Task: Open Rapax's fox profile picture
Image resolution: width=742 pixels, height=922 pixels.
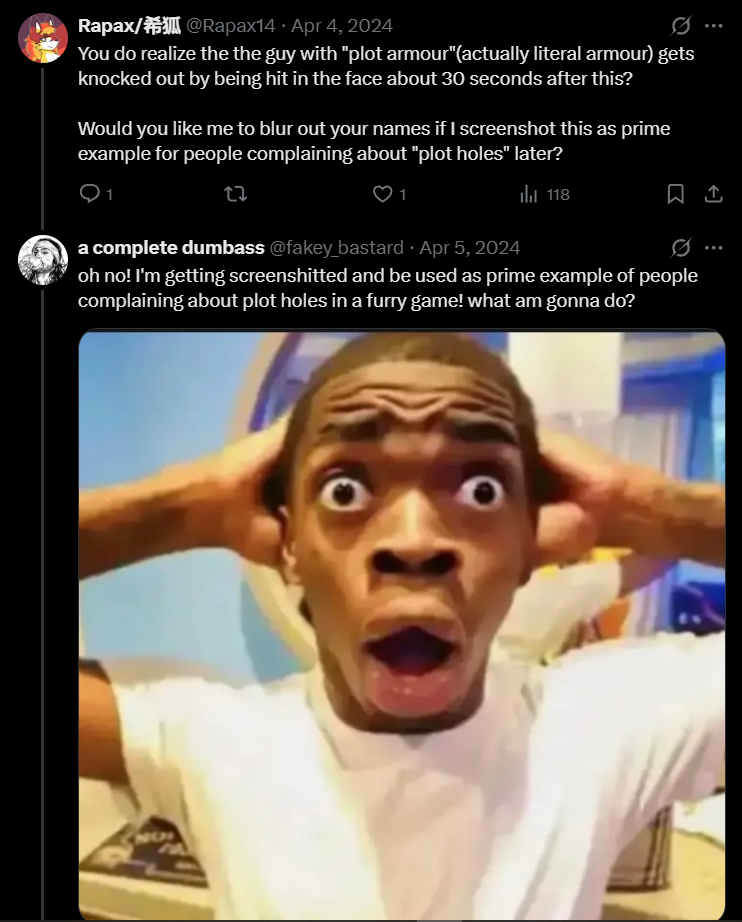Action: [x=43, y=38]
